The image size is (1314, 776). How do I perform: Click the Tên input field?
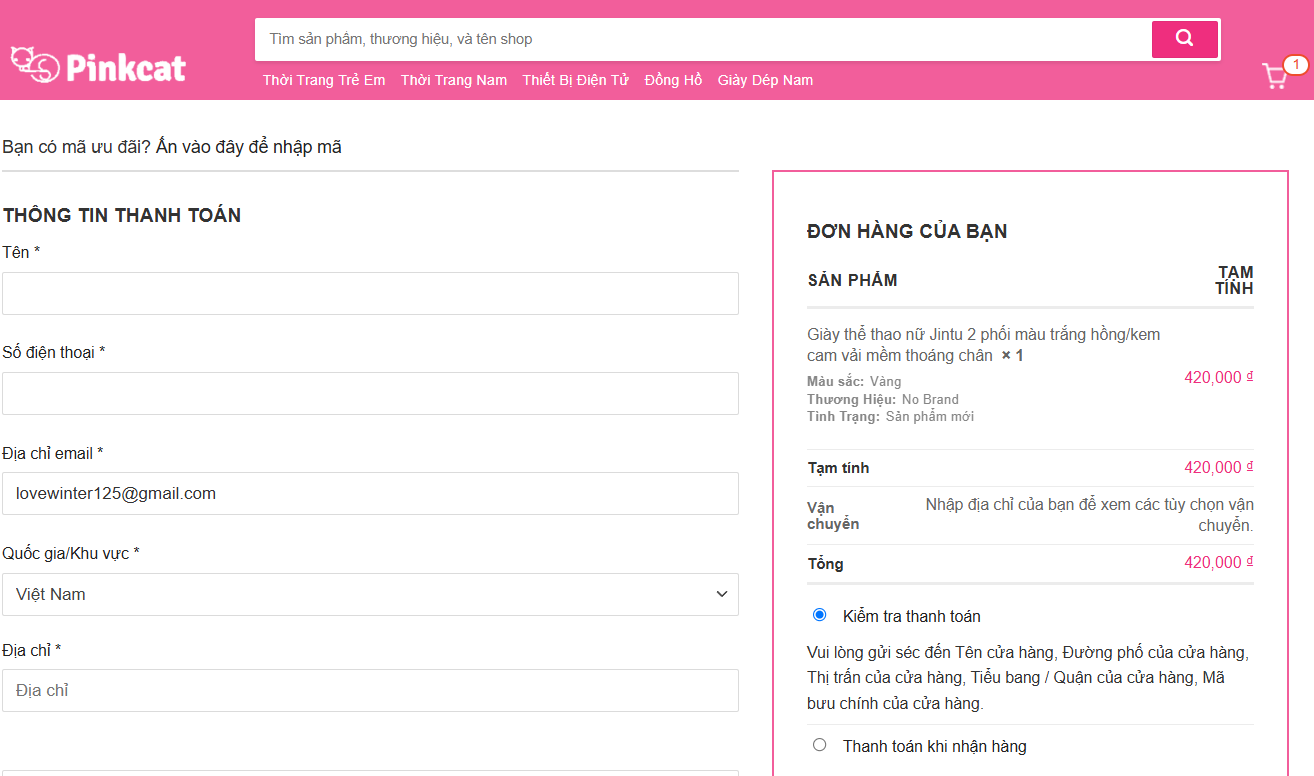(x=370, y=293)
